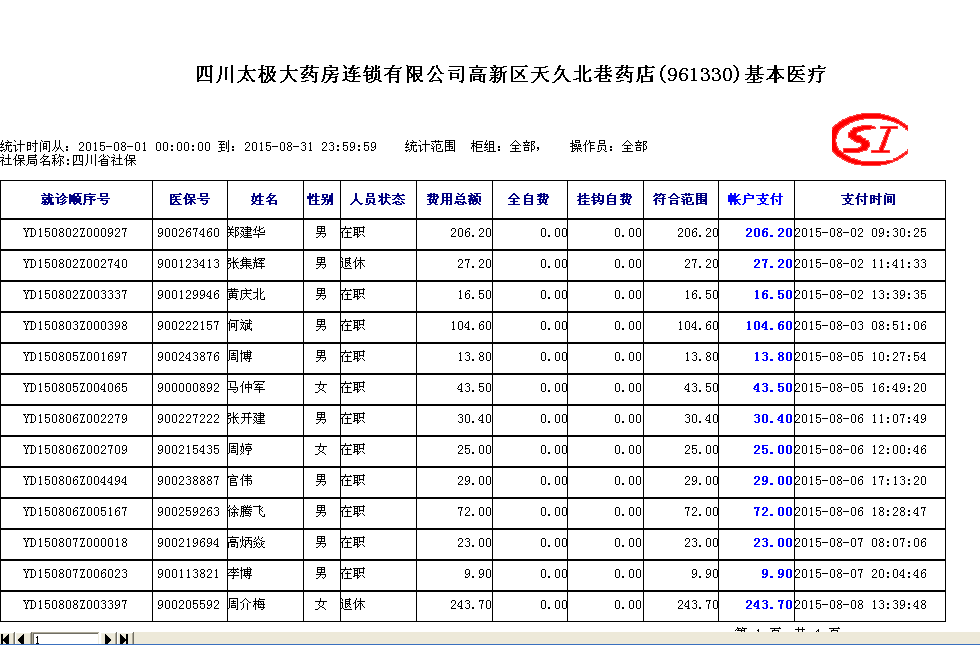Click blue account payment 72.00

(x=773, y=512)
